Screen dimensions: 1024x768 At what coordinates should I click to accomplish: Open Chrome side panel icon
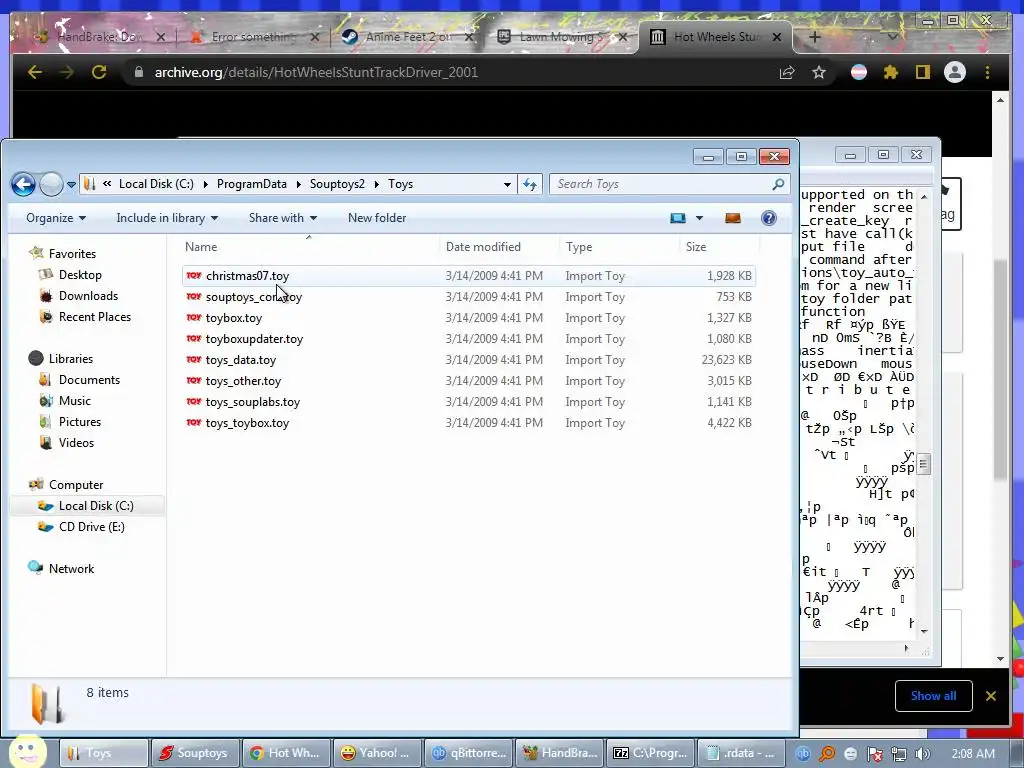(922, 72)
